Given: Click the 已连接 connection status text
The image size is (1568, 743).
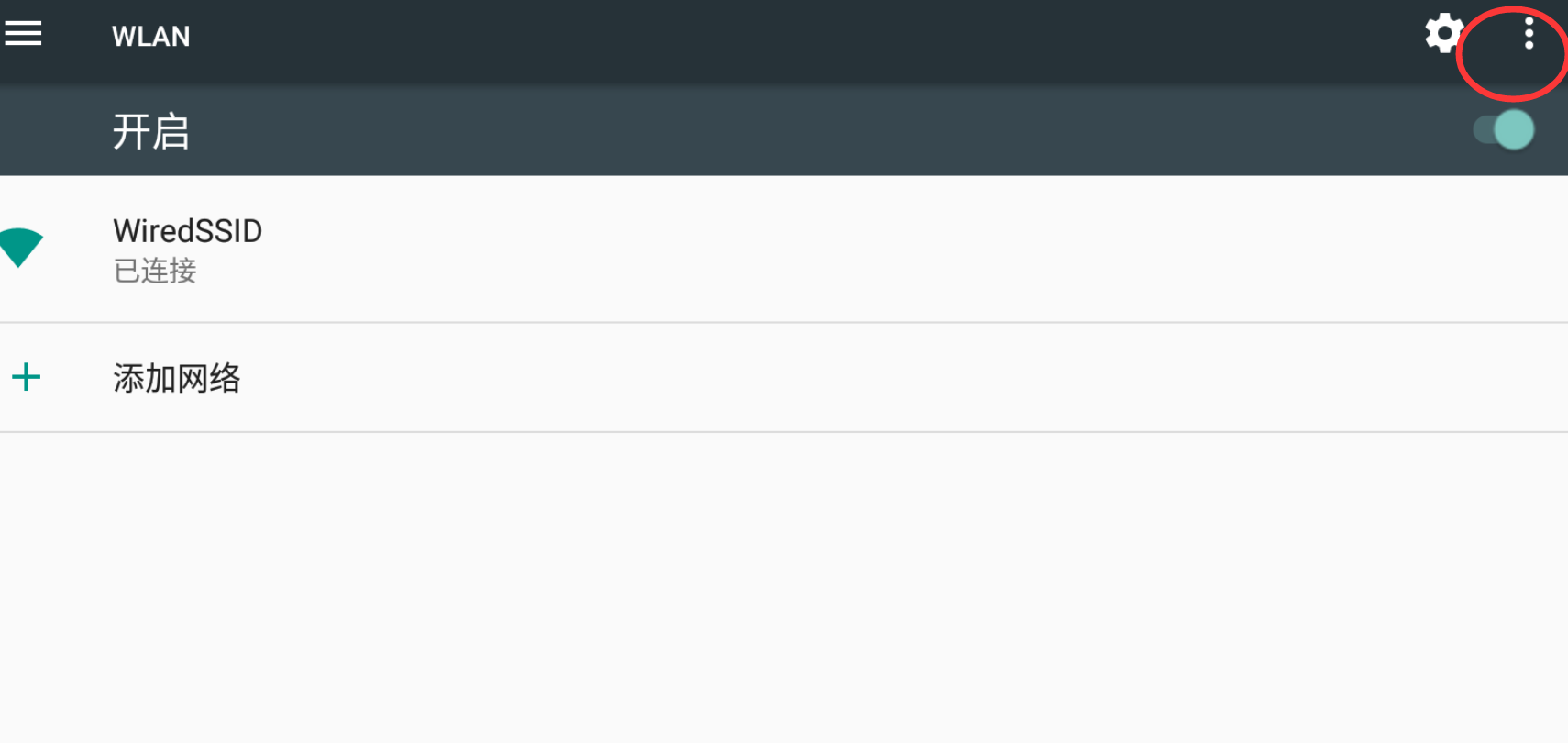Looking at the screenshot, I should point(155,271).
